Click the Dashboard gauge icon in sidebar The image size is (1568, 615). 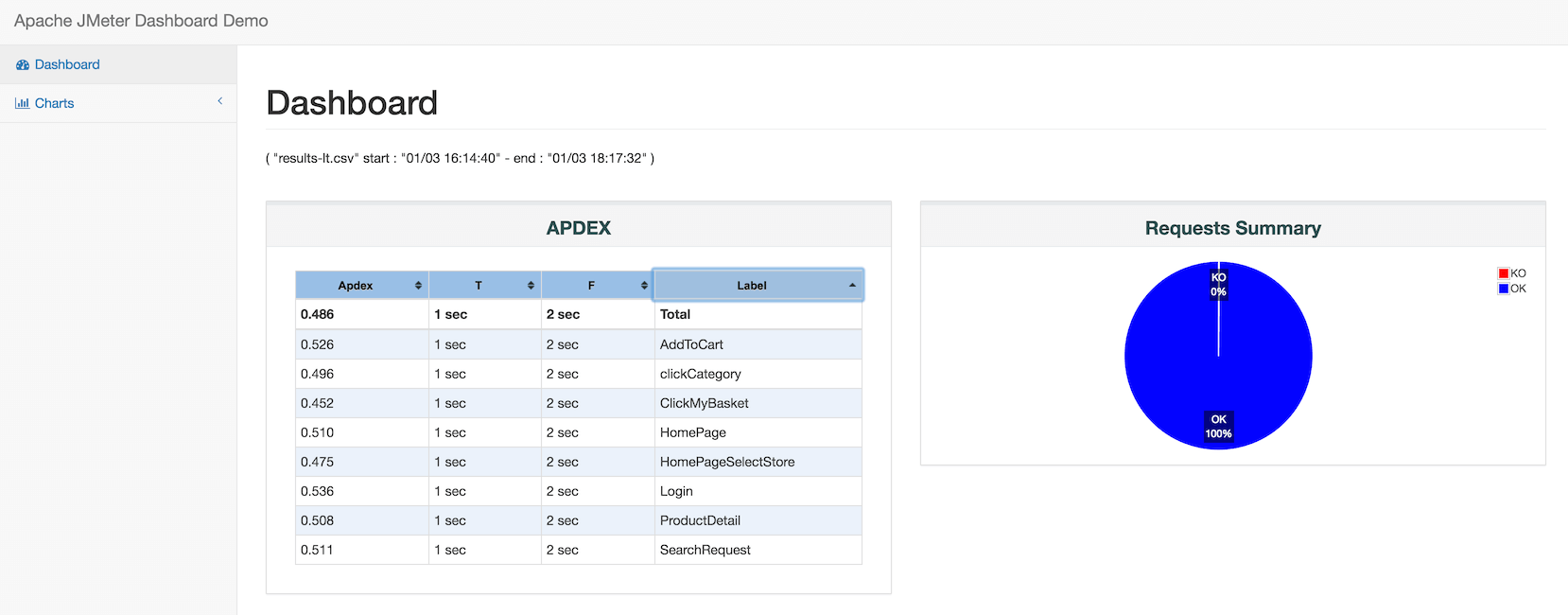22,65
